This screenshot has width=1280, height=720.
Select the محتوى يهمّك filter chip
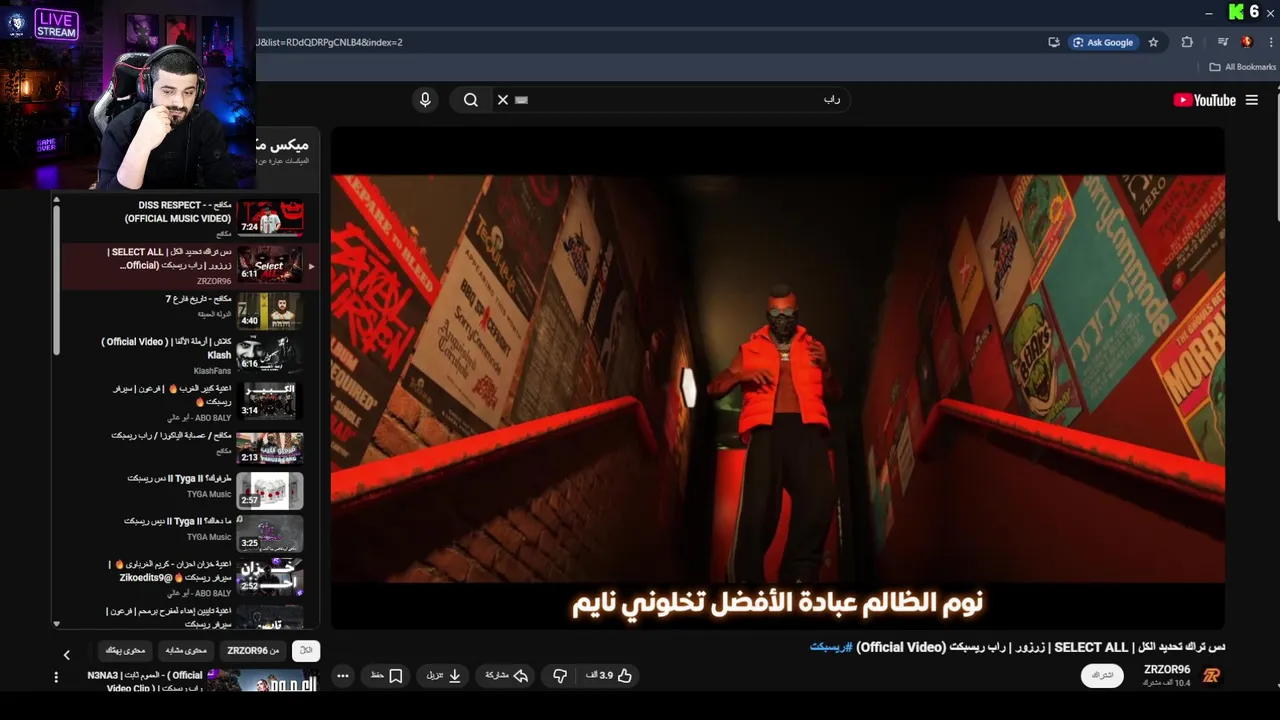(125, 651)
